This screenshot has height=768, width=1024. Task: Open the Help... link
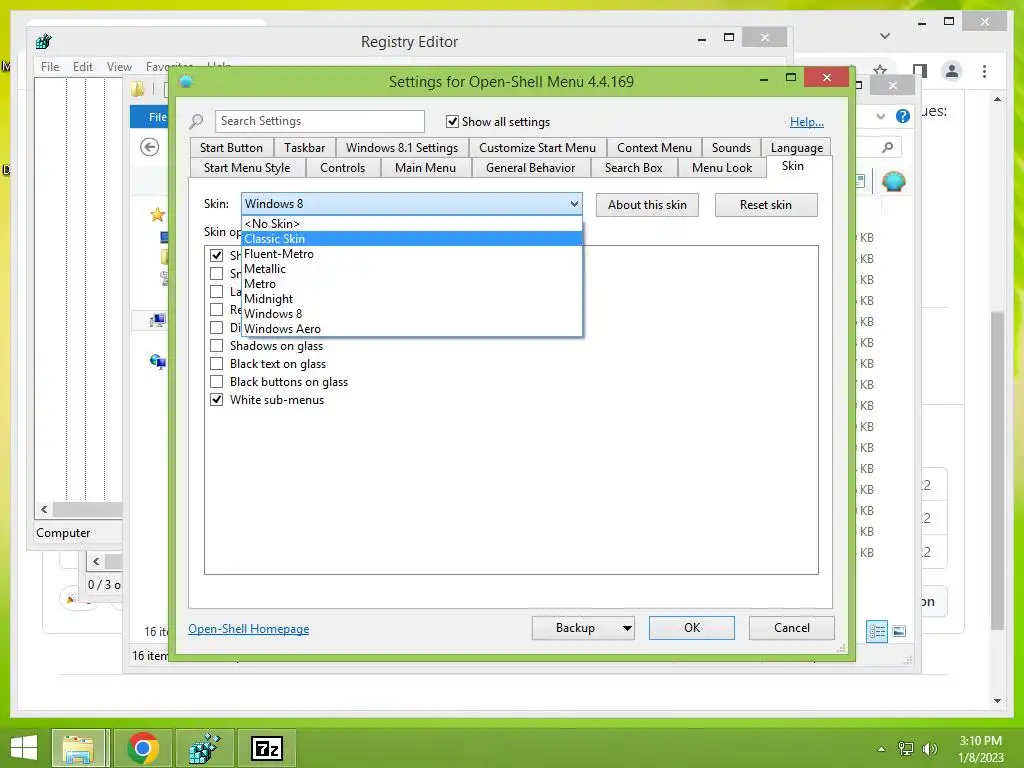coord(807,121)
